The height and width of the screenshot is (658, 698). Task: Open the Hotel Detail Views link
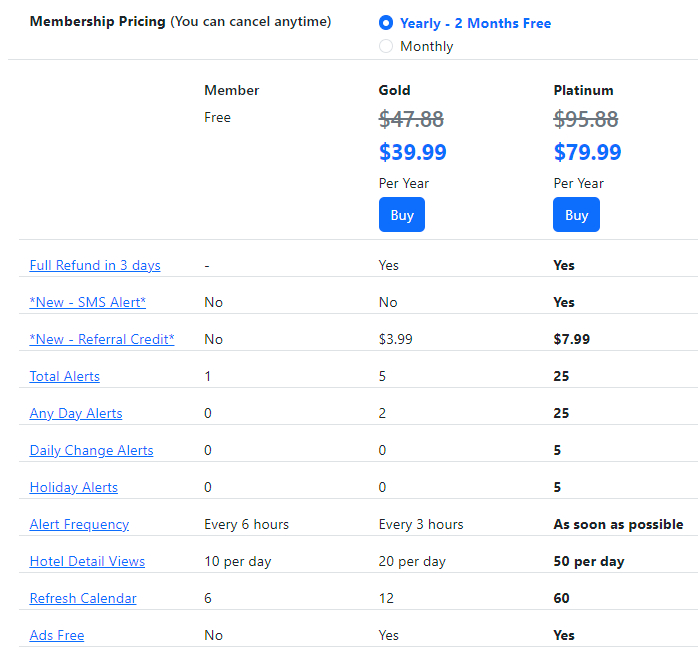(87, 561)
